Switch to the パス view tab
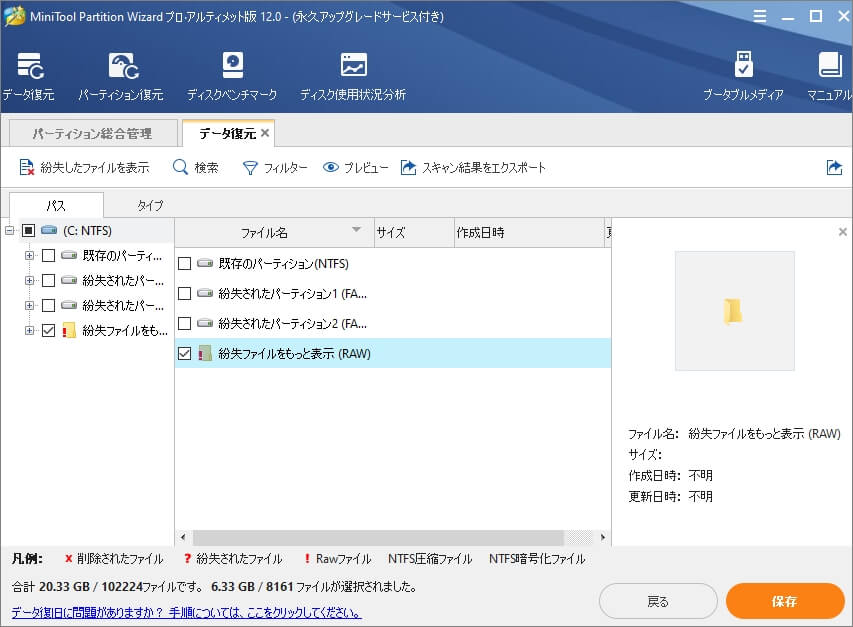Screen dimensions: 853x627 click(x=56, y=205)
